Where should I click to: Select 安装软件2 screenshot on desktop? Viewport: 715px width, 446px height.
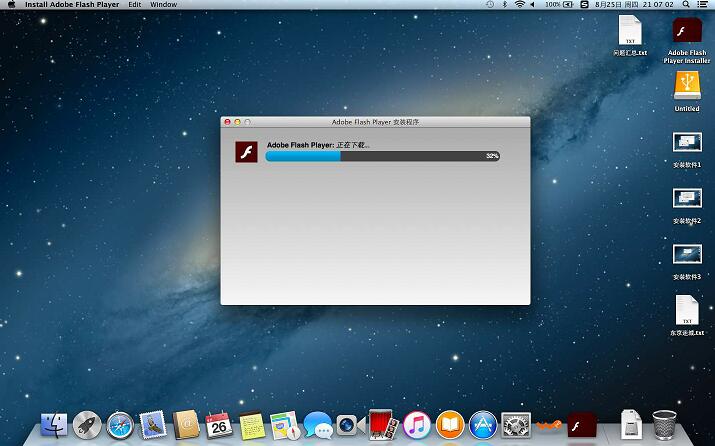tap(687, 206)
